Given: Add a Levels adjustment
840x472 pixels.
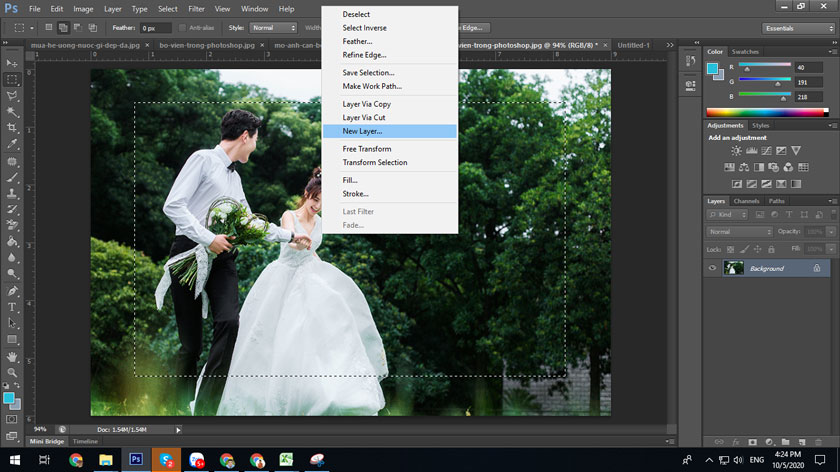Looking at the screenshot, I should pos(752,151).
